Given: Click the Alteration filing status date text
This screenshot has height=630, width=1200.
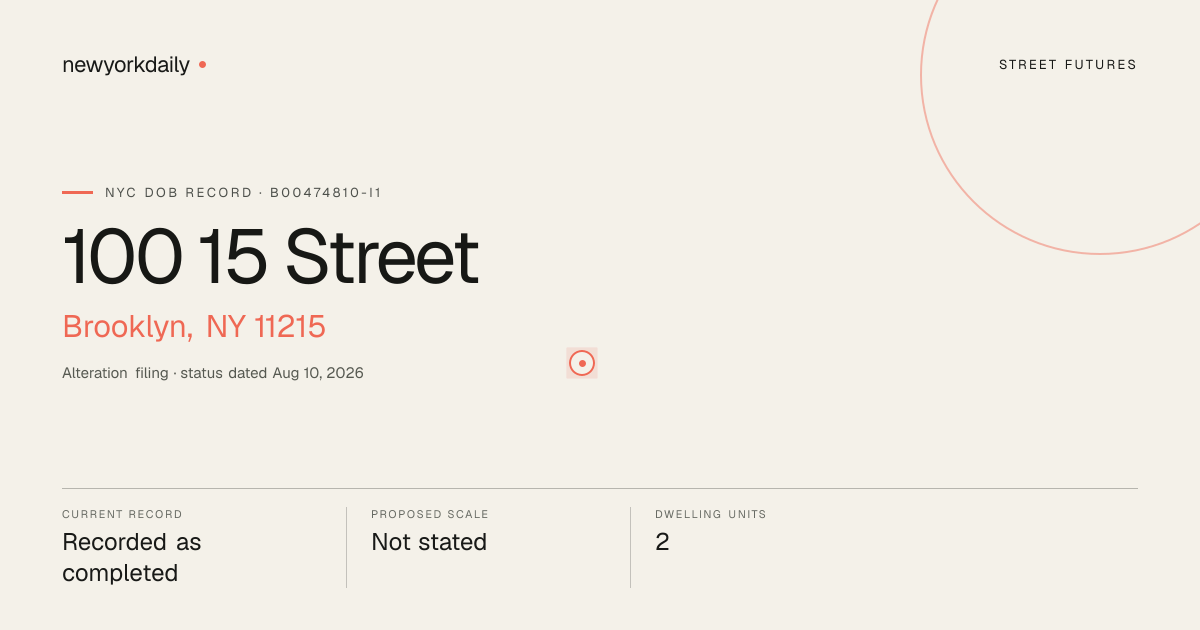Looking at the screenshot, I should click(x=213, y=373).
